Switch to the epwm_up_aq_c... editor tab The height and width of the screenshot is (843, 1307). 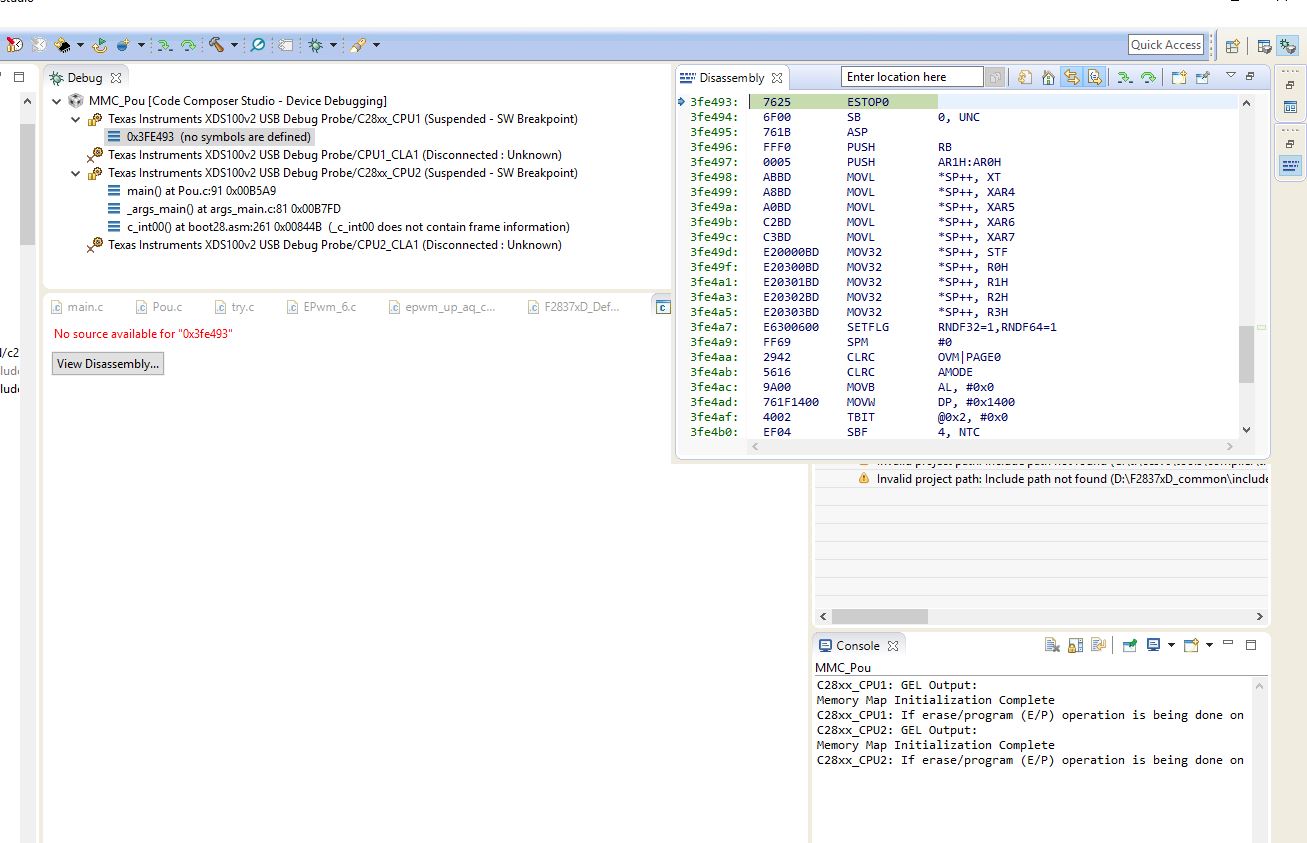pyautogui.click(x=440, y=307)
